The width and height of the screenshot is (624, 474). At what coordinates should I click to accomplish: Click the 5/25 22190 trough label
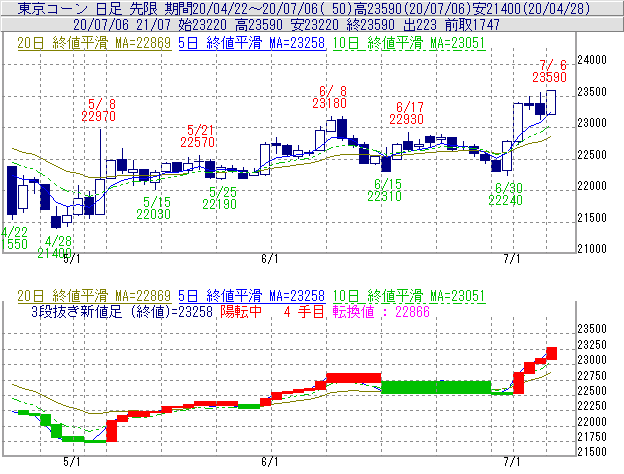click(220, 198)
